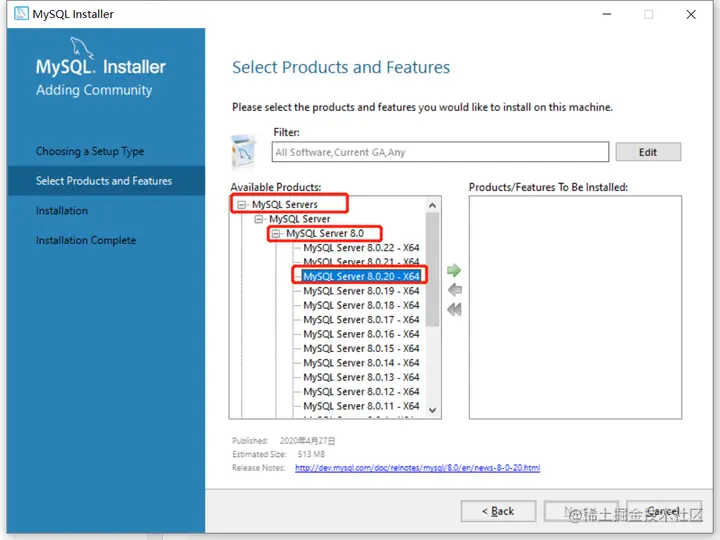Image resolution: width=720 pixels, height=540 pixels.
Task: Click the MySQL Servers tree label
Action: pyautogui.click(x=285, y=204)
